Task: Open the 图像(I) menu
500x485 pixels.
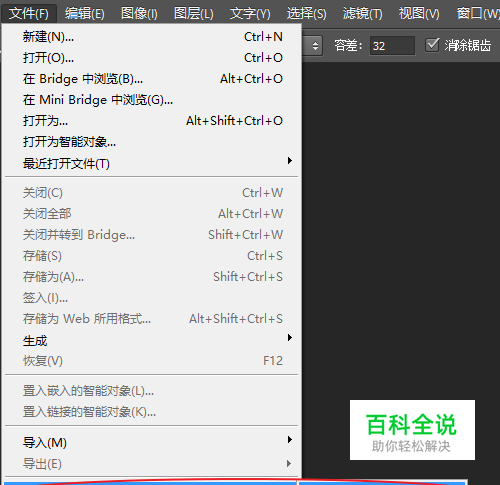Action: tap(139, 14)
